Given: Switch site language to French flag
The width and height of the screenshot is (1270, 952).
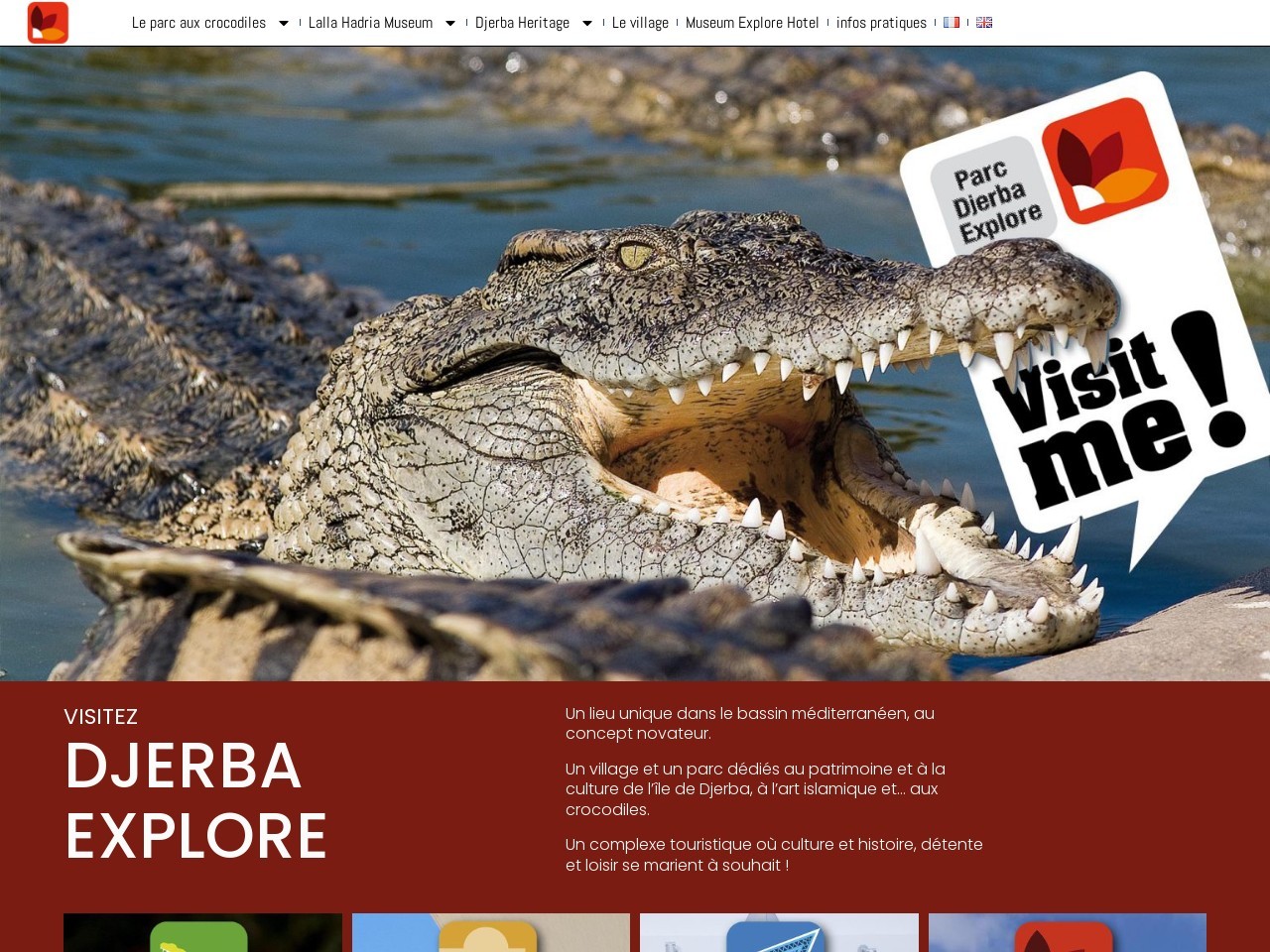Looking at the screenshot, I should coord(952,22).
